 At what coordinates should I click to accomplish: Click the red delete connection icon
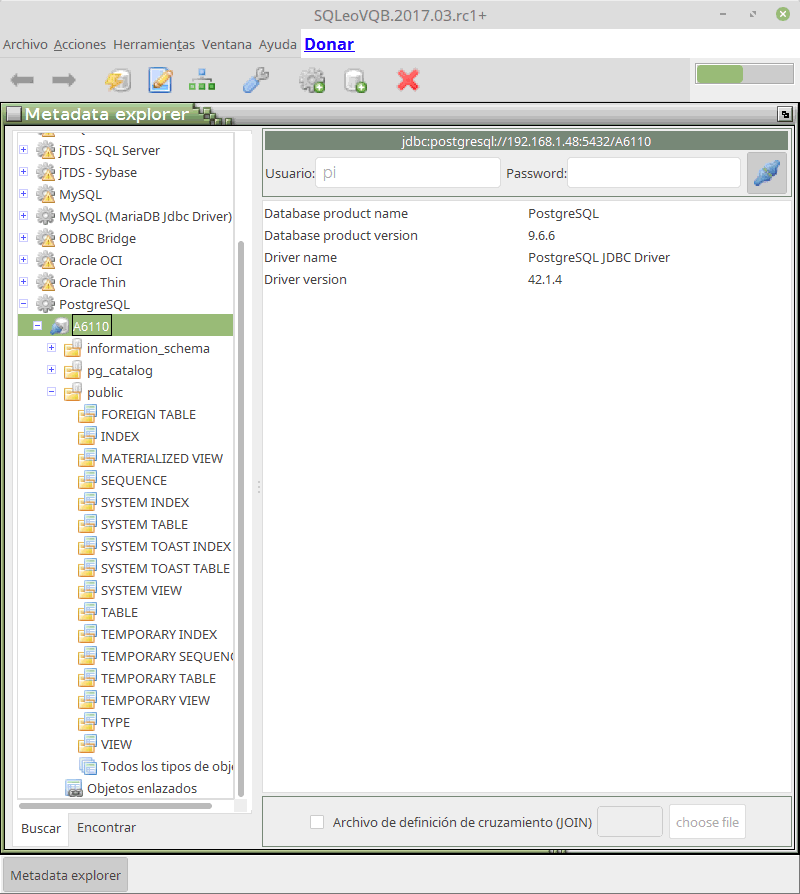click(x=408, y=80)
